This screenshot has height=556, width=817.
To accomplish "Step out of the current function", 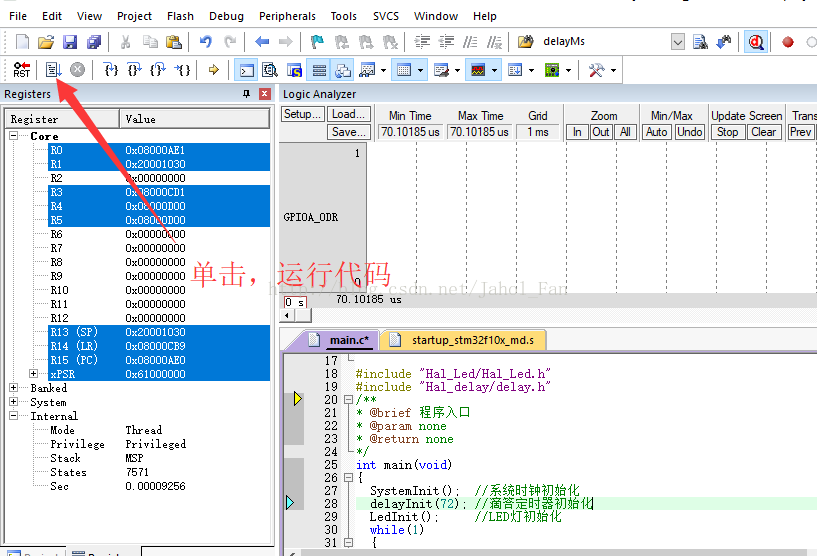I will (x=158, y=69).
